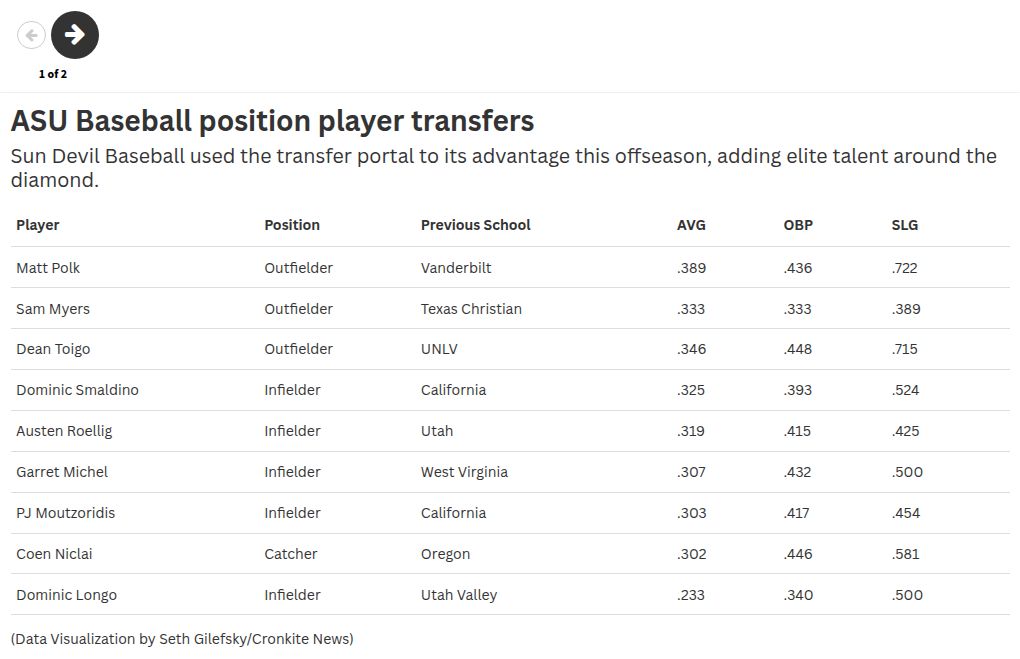Select the Player column header
Screen dimensions: 1020x659
(x=38, y=225)
